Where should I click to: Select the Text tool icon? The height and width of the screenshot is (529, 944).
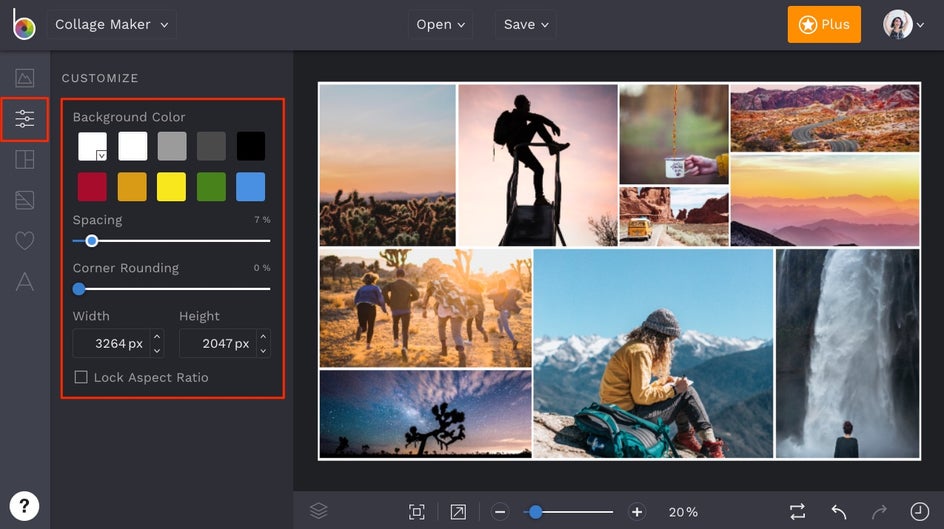(25, 282)
